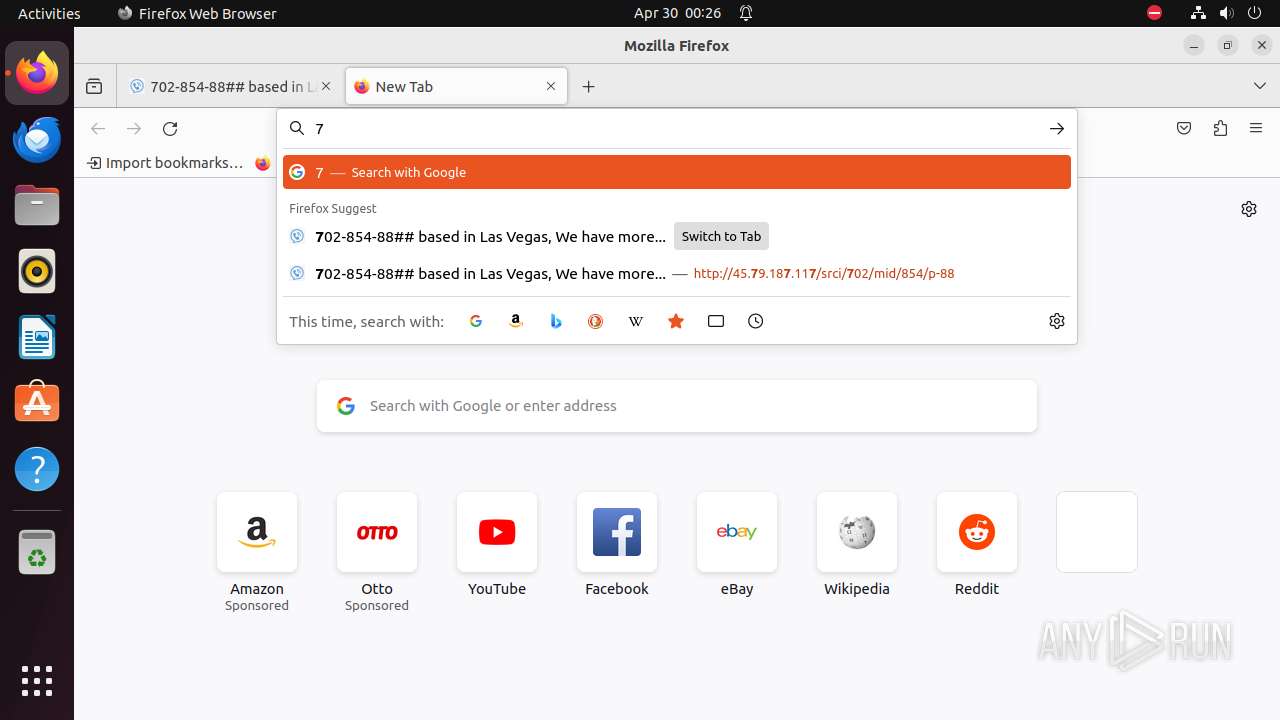Click the Go arrow in the address bar
Screen dimensions: 1280x720
point(1057,129)
